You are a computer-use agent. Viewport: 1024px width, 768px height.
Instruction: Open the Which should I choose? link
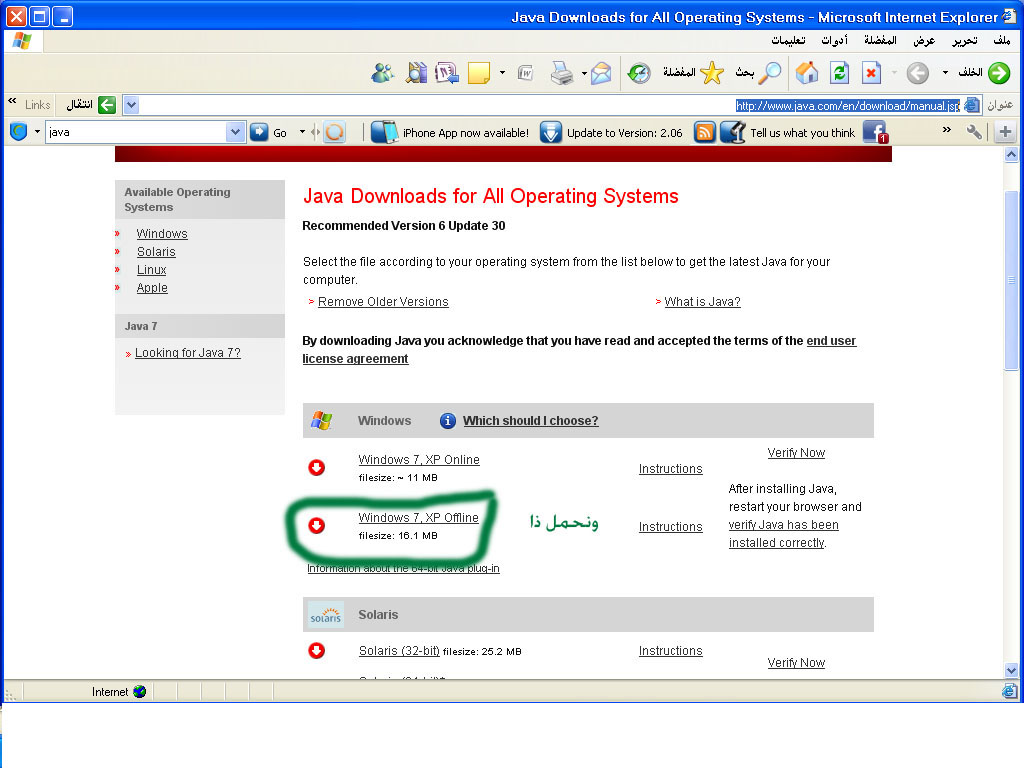point(530,421)
